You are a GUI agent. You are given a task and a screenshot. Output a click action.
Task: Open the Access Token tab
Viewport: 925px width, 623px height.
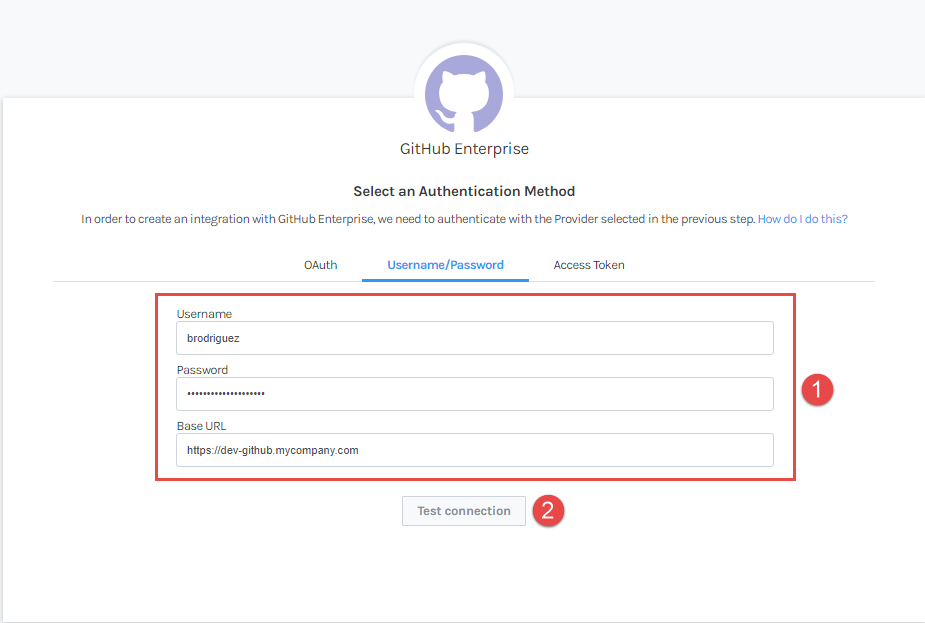coord(589,265)
